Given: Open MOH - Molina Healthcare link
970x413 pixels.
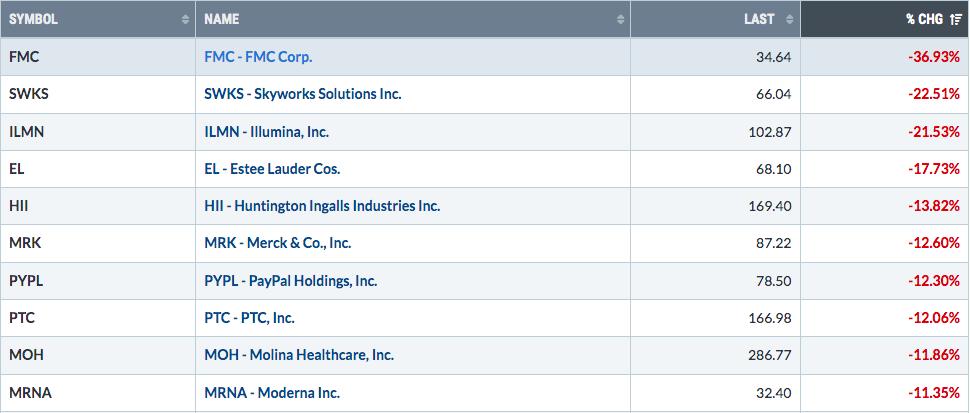Looking at the screenshot, I should pyautogui.click(x=299, y=355).
